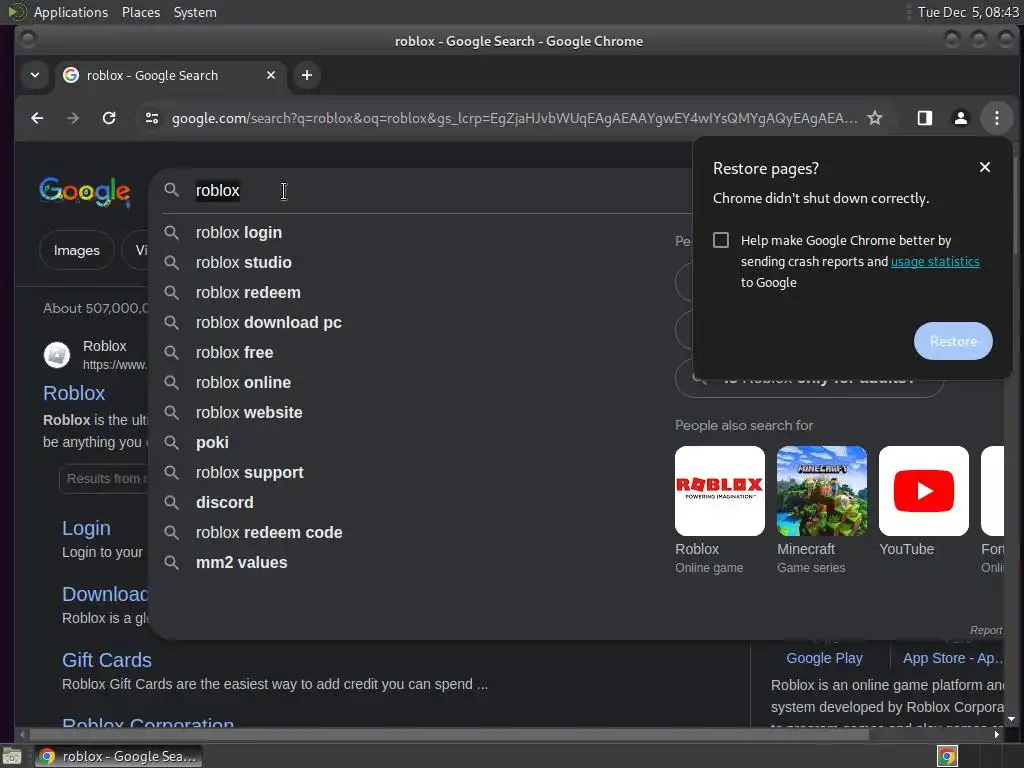Screen dimensions: 1024x768
Task: Click the magnifier icon beside 'discord'
Action: [171, 503]
